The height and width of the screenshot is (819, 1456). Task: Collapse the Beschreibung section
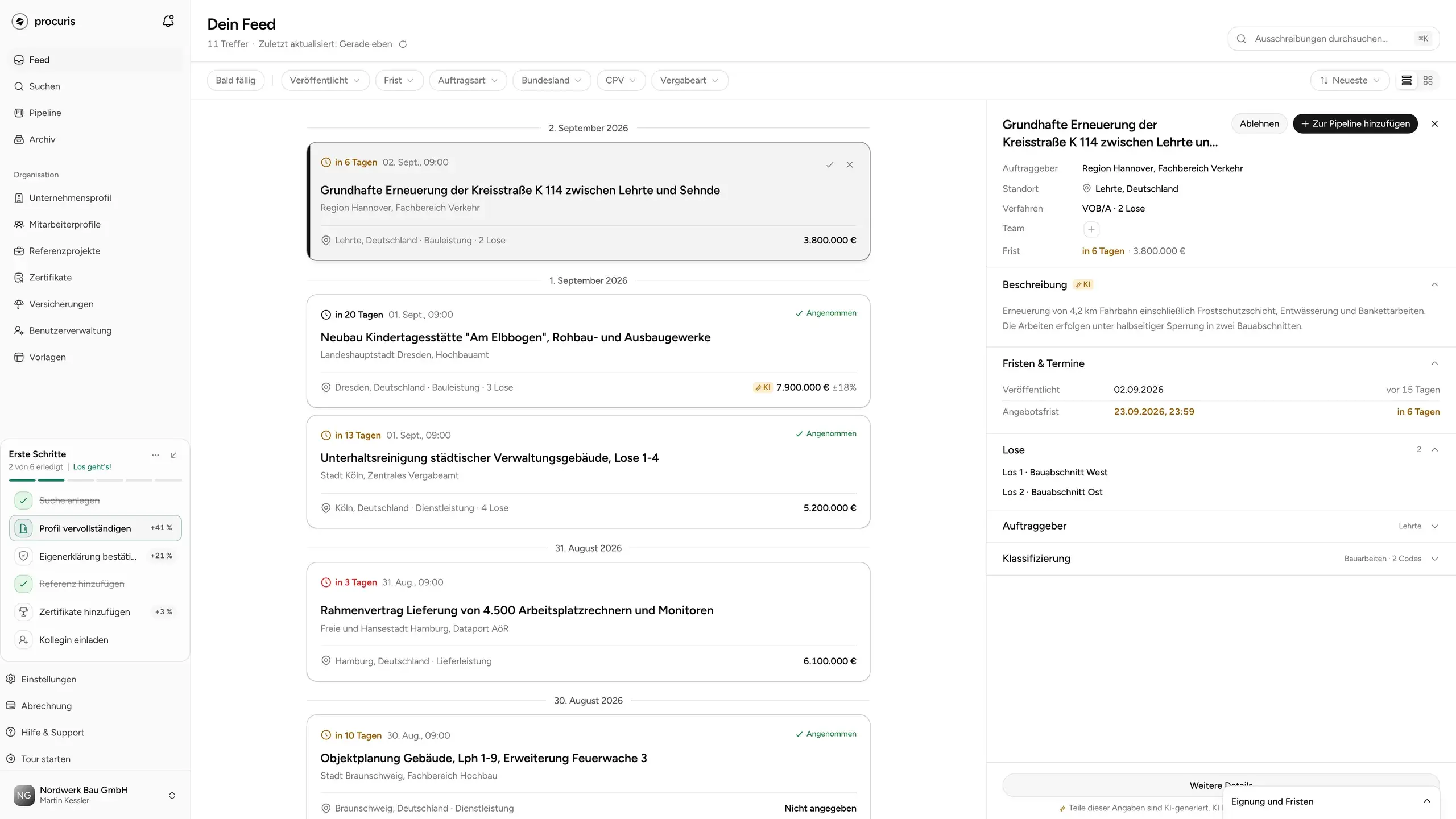[1434, 284]
